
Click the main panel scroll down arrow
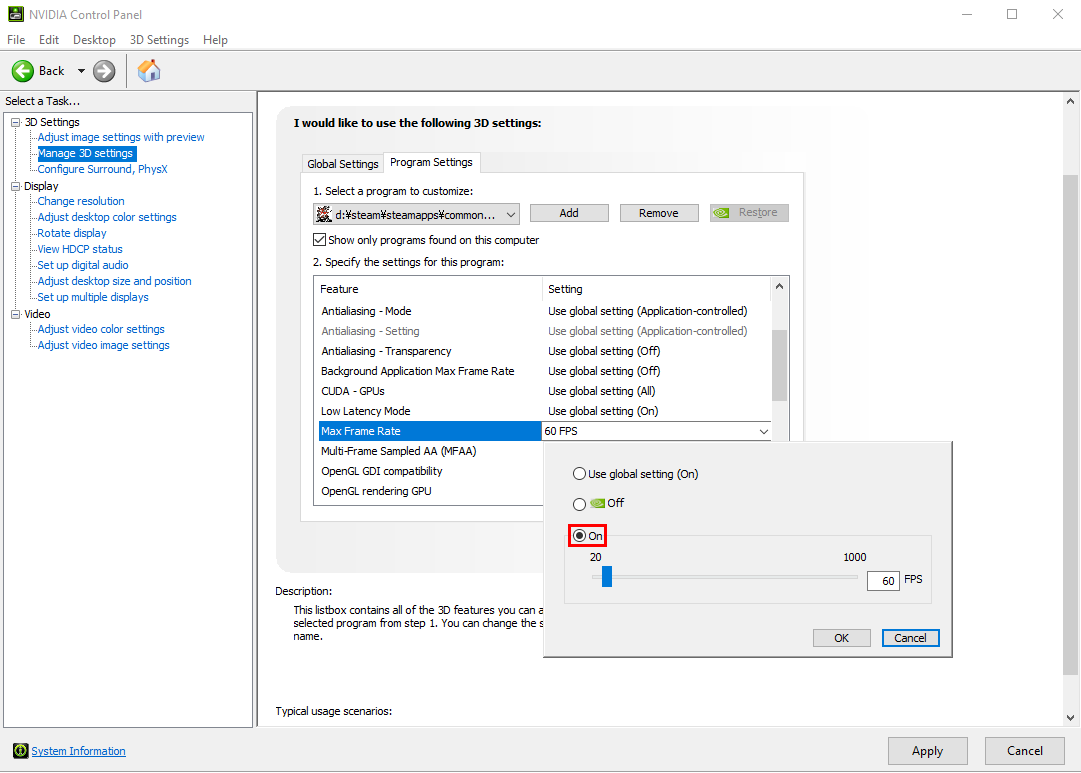coord(1070,718)
